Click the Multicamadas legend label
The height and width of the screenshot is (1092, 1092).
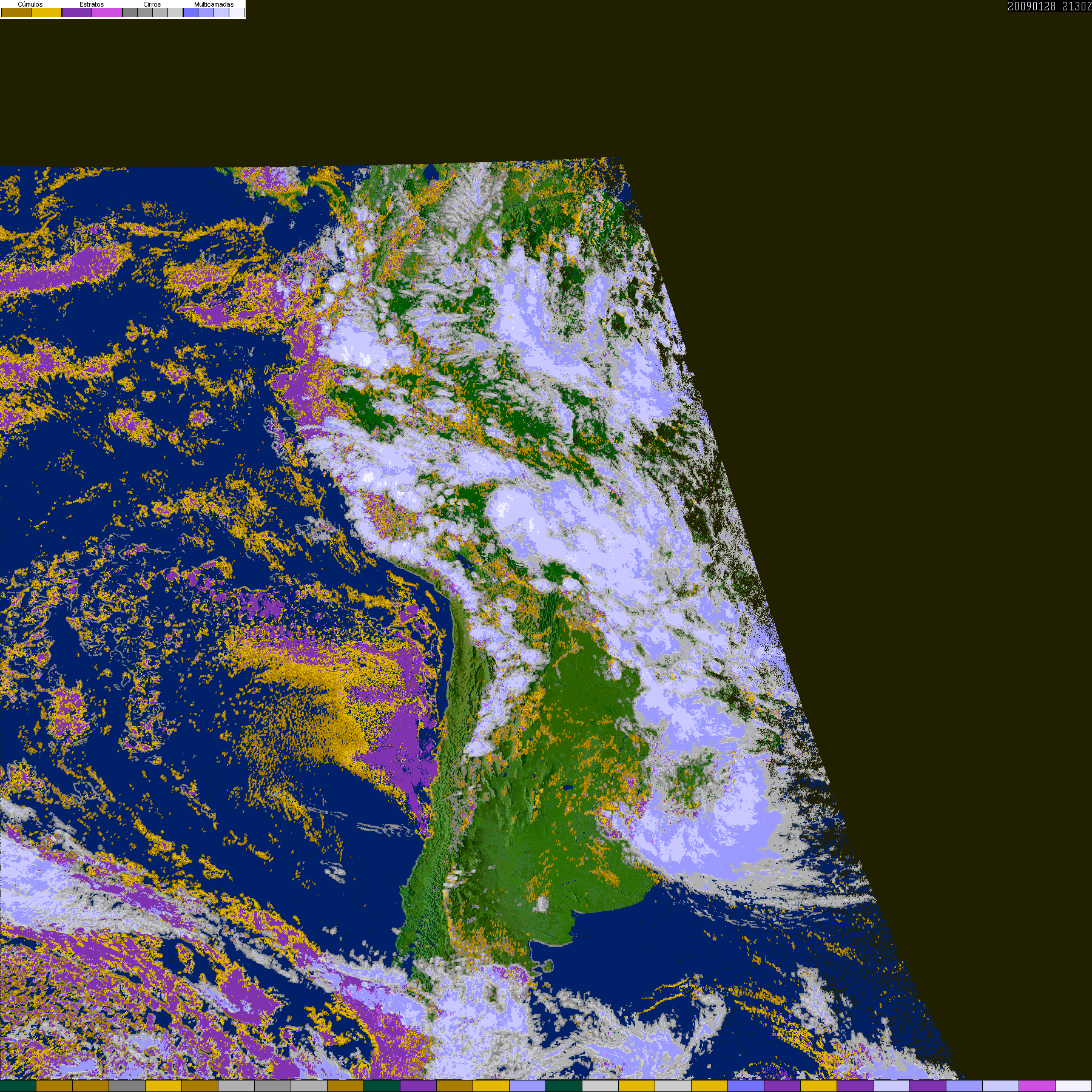point(214,4)
